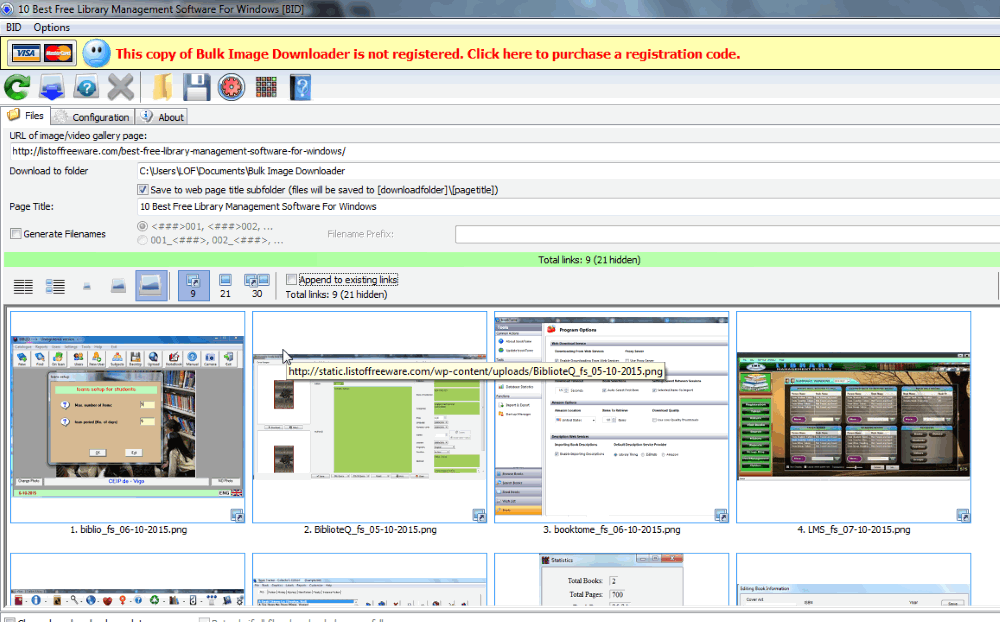The width and height of the screenshot is (1000, 622).
Task: Select the medium thumbnail size icon
Action: click(x=119, y=286)
